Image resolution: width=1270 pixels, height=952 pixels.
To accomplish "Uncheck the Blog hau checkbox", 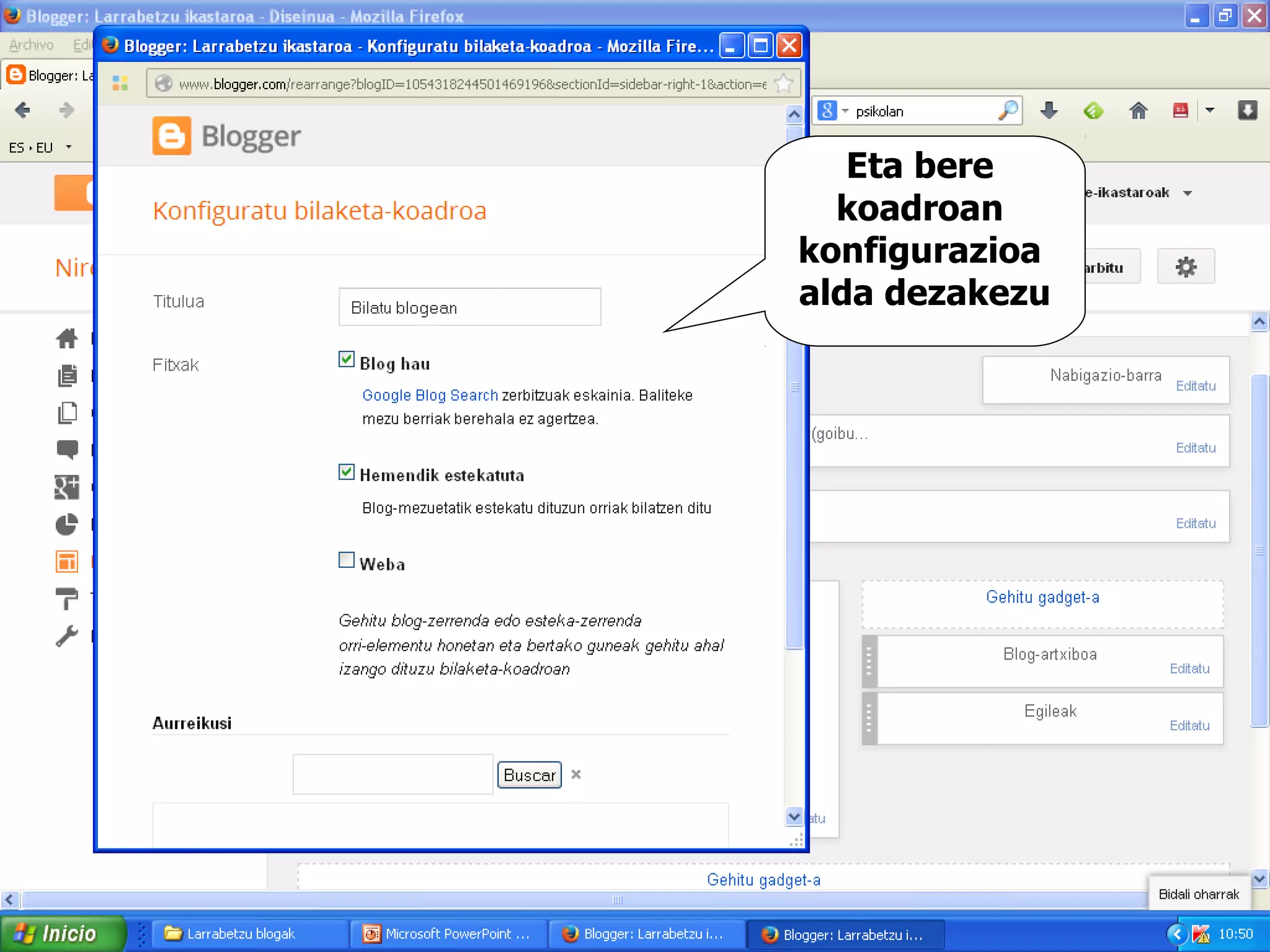I will tap(346, 359).
